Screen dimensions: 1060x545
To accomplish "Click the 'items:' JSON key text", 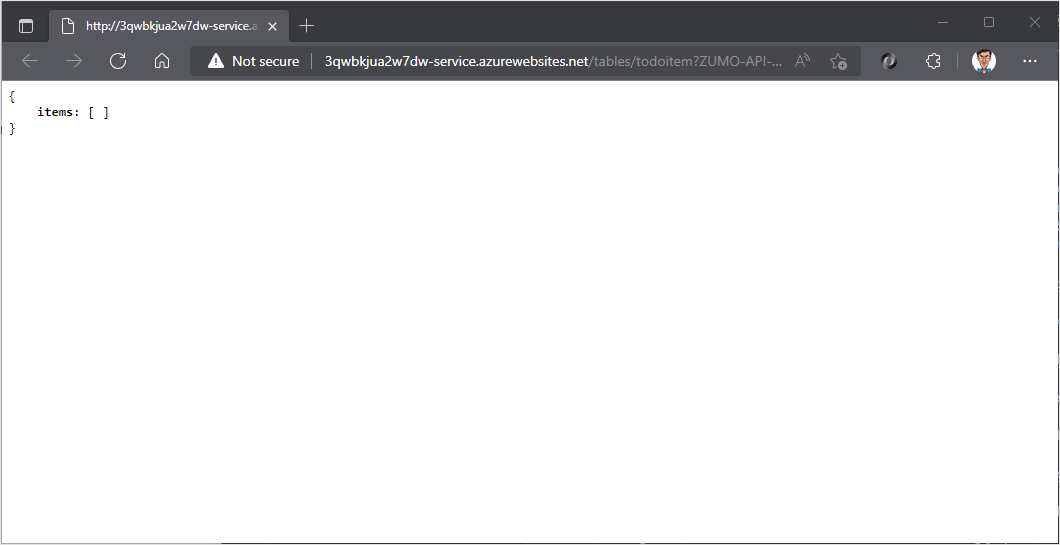I will pos(58,112).
